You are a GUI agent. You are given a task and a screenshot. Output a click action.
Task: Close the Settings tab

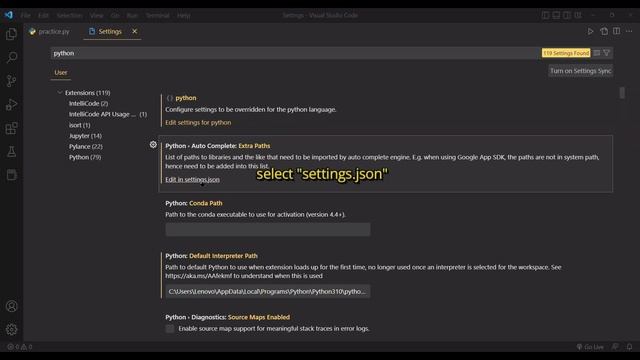click(134, 31)
